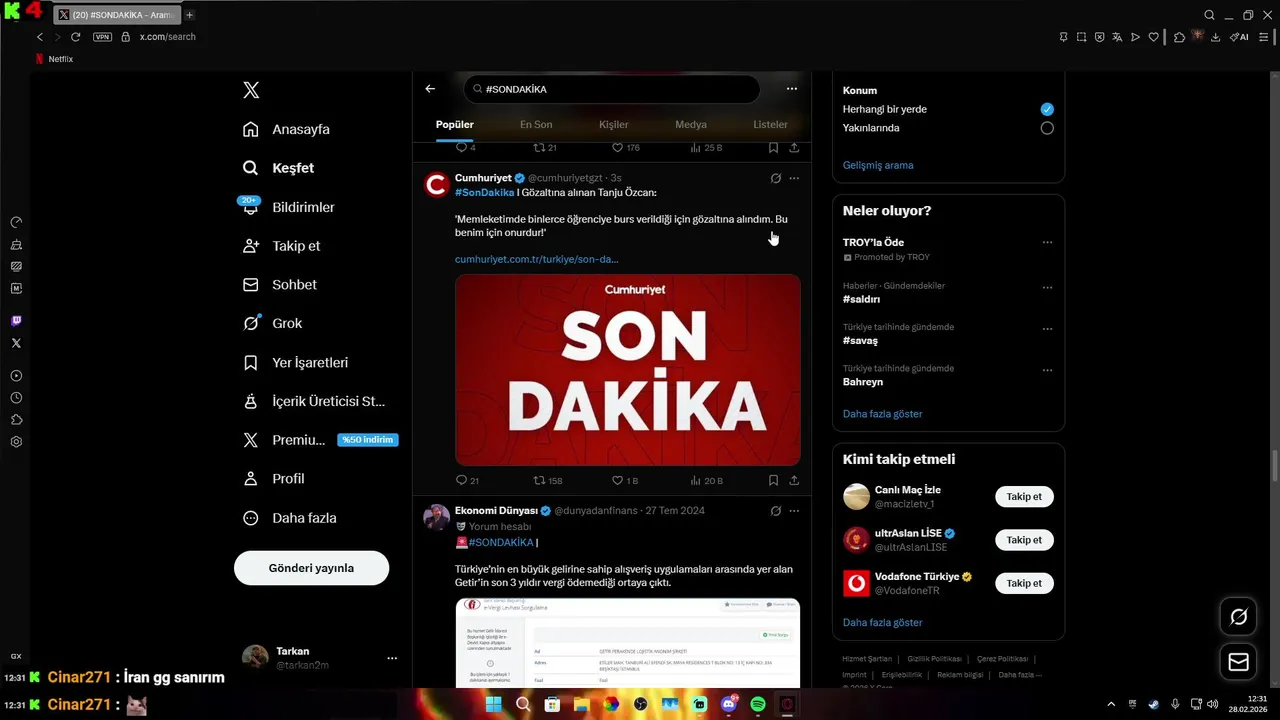Image resolution: width=1280 pixels, height=720 pixels.
Task: Open Anasayfa home in X sidebar
Action: pyautogui.click(x=286, y=129)
